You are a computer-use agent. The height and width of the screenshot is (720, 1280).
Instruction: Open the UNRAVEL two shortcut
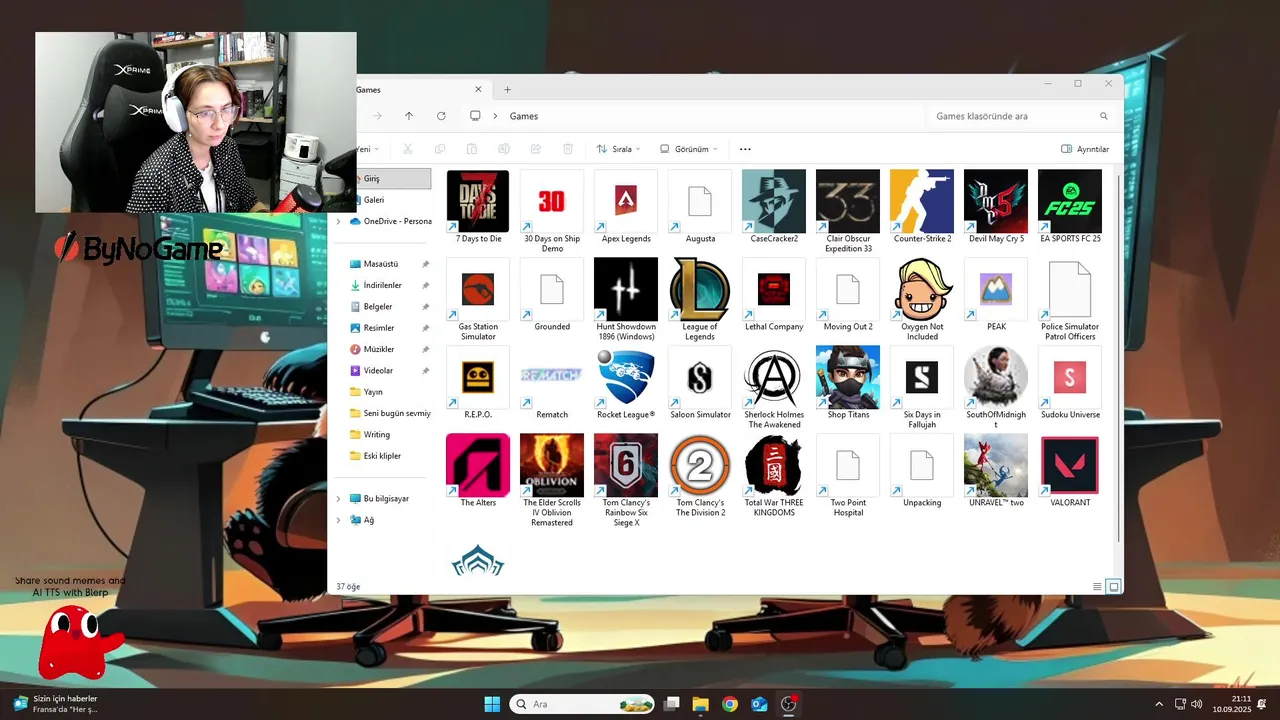coord(996,465)
